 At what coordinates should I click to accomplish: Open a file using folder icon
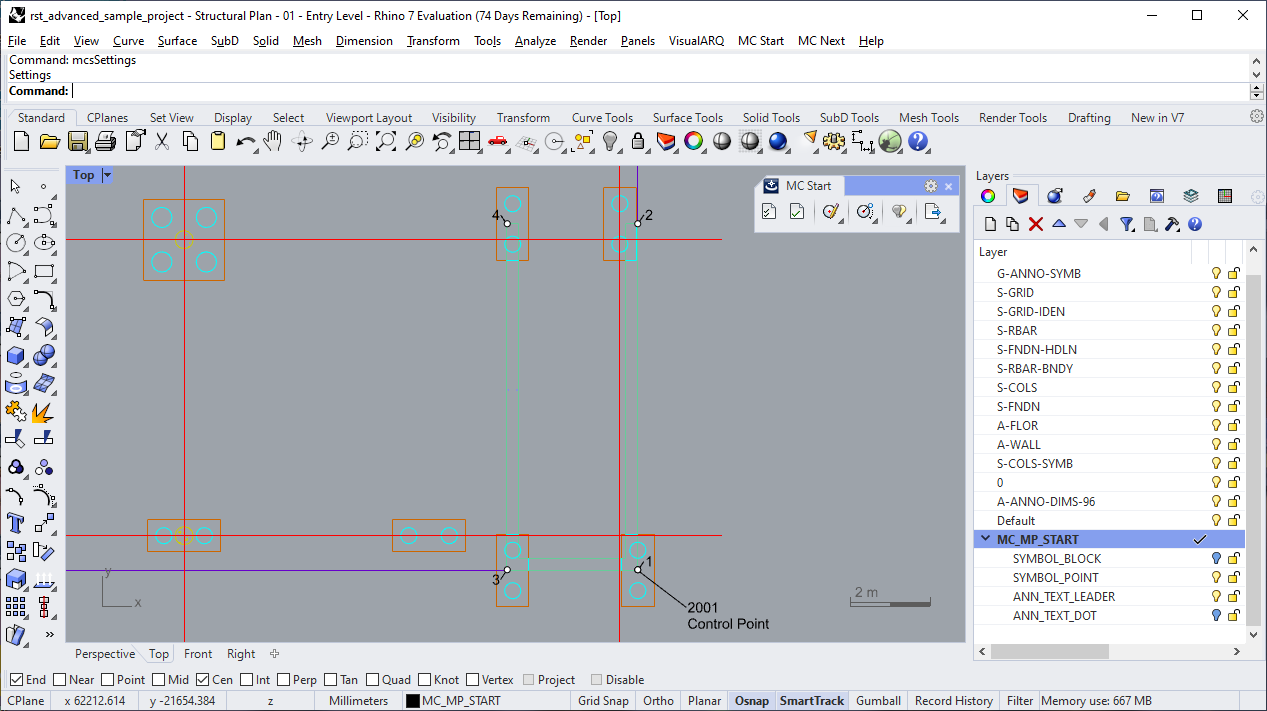(50, 142)
